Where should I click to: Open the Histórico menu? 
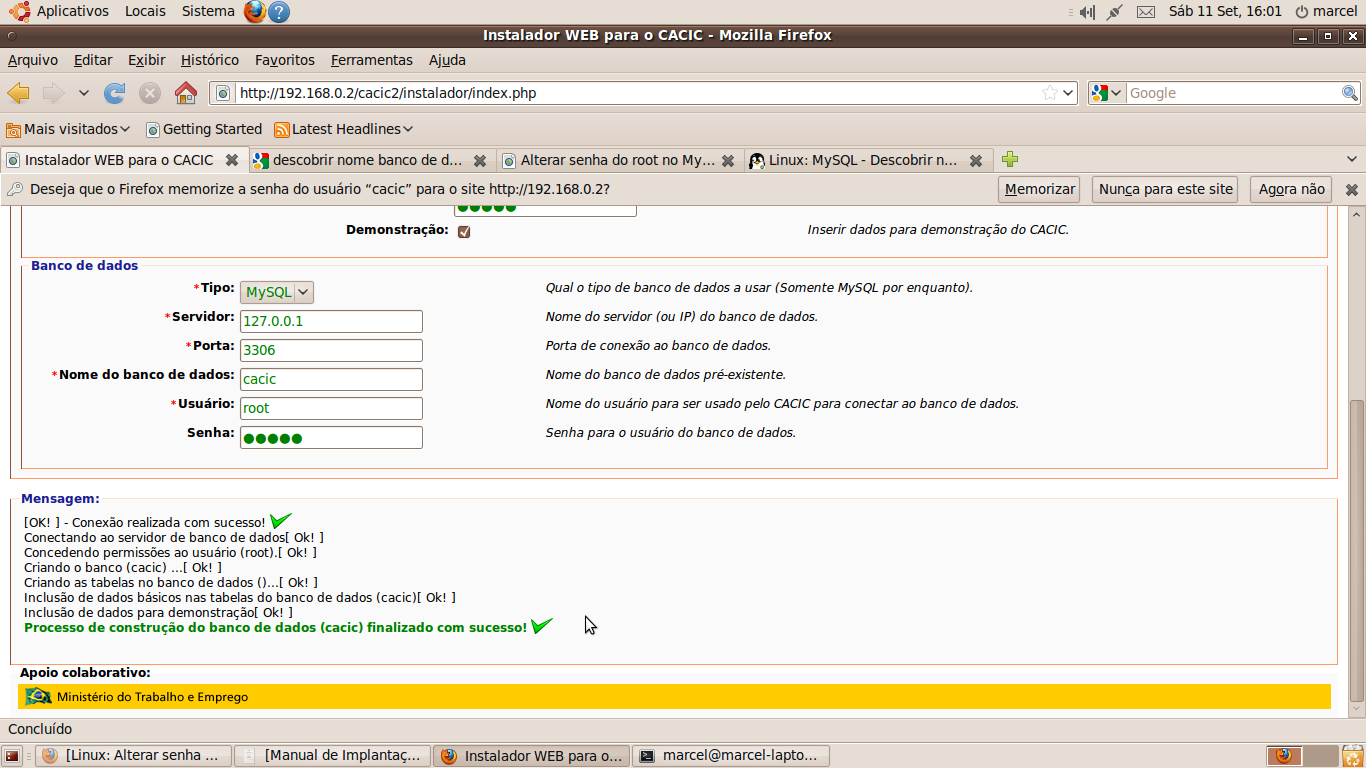click(210, 60)
